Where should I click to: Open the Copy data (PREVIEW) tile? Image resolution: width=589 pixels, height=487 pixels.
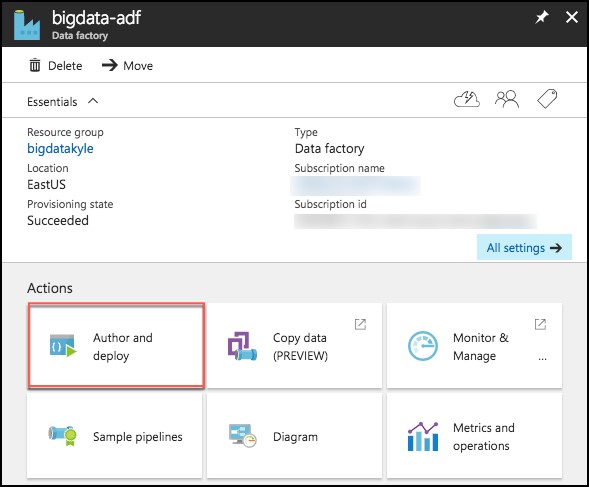(294, 346)
